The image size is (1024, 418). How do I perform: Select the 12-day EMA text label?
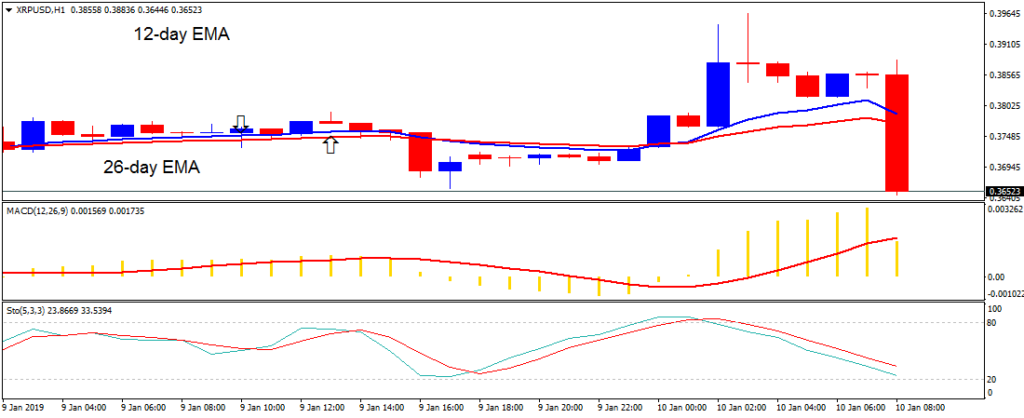click(183, 34)
